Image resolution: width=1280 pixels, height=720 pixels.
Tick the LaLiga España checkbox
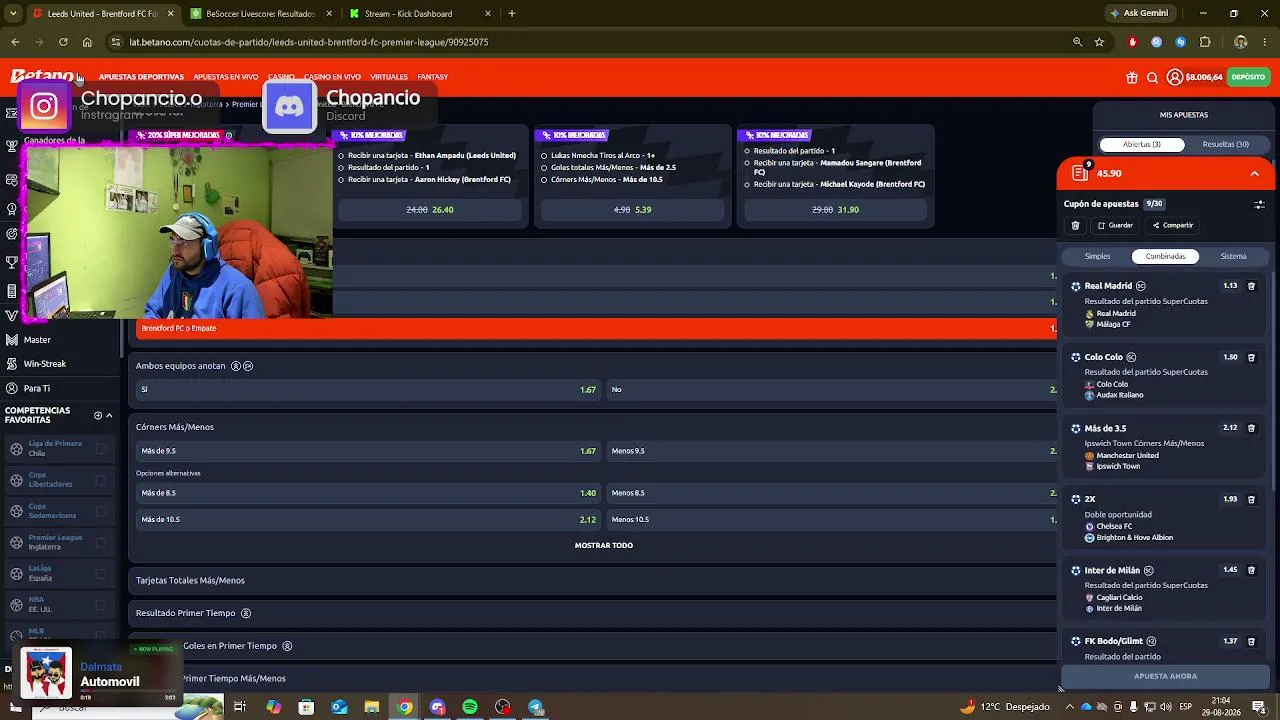pos(100,574)
